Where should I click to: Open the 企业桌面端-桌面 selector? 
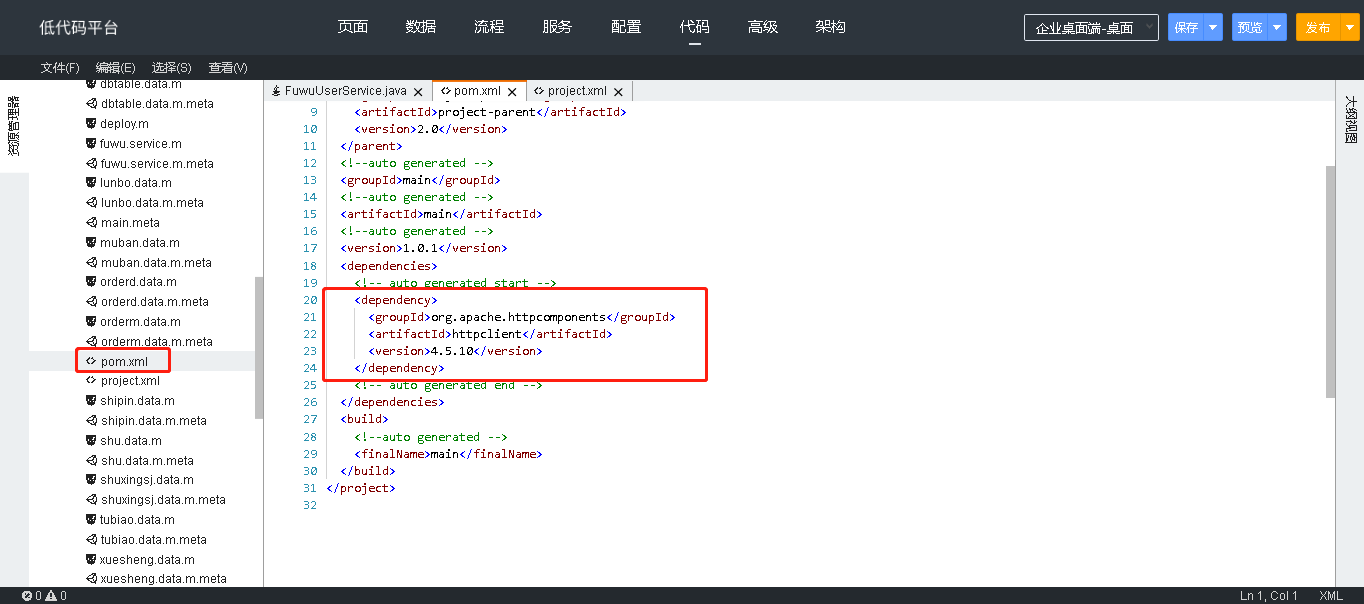tap(1091, 28)
